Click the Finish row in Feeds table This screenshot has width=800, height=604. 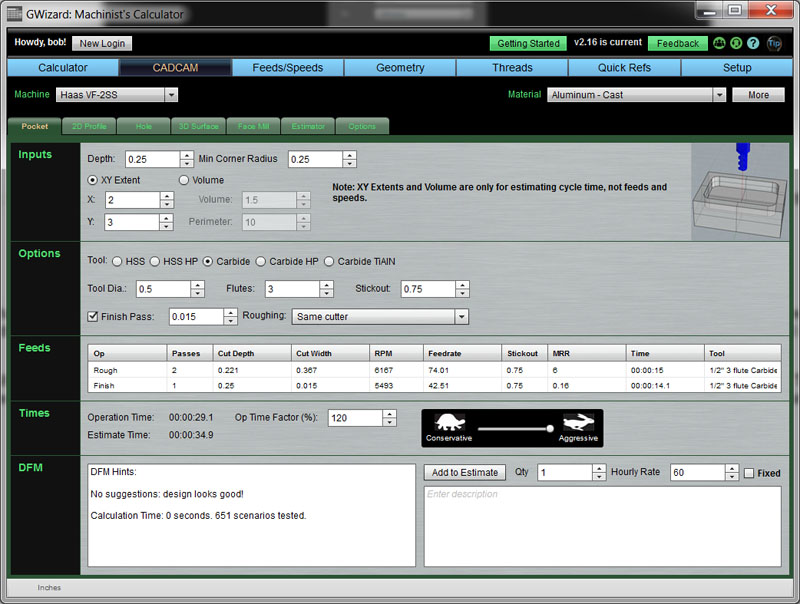[x=434, y=386]
